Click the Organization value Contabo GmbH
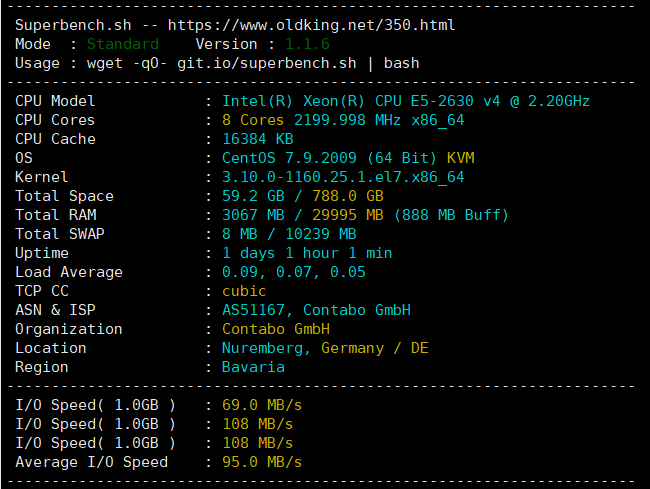 click(276, 329)
